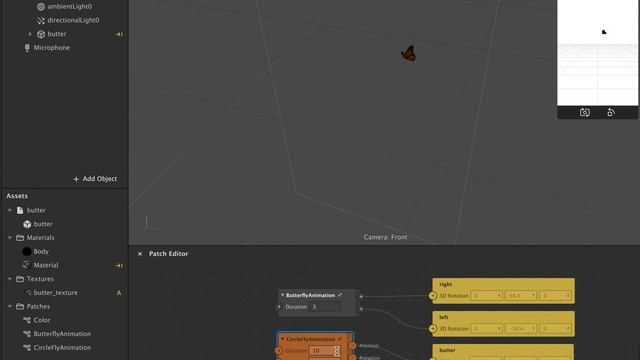Click the Y rotation field of left patch

520,329
